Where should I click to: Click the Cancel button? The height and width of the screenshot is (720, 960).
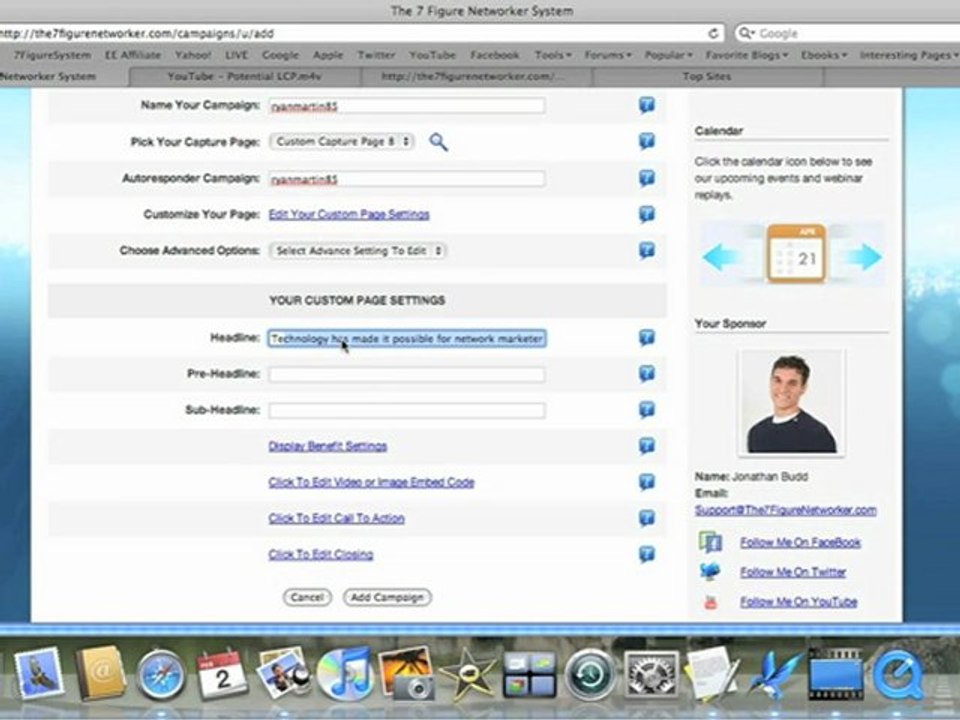pyautogui.click(x=307, y=597)
